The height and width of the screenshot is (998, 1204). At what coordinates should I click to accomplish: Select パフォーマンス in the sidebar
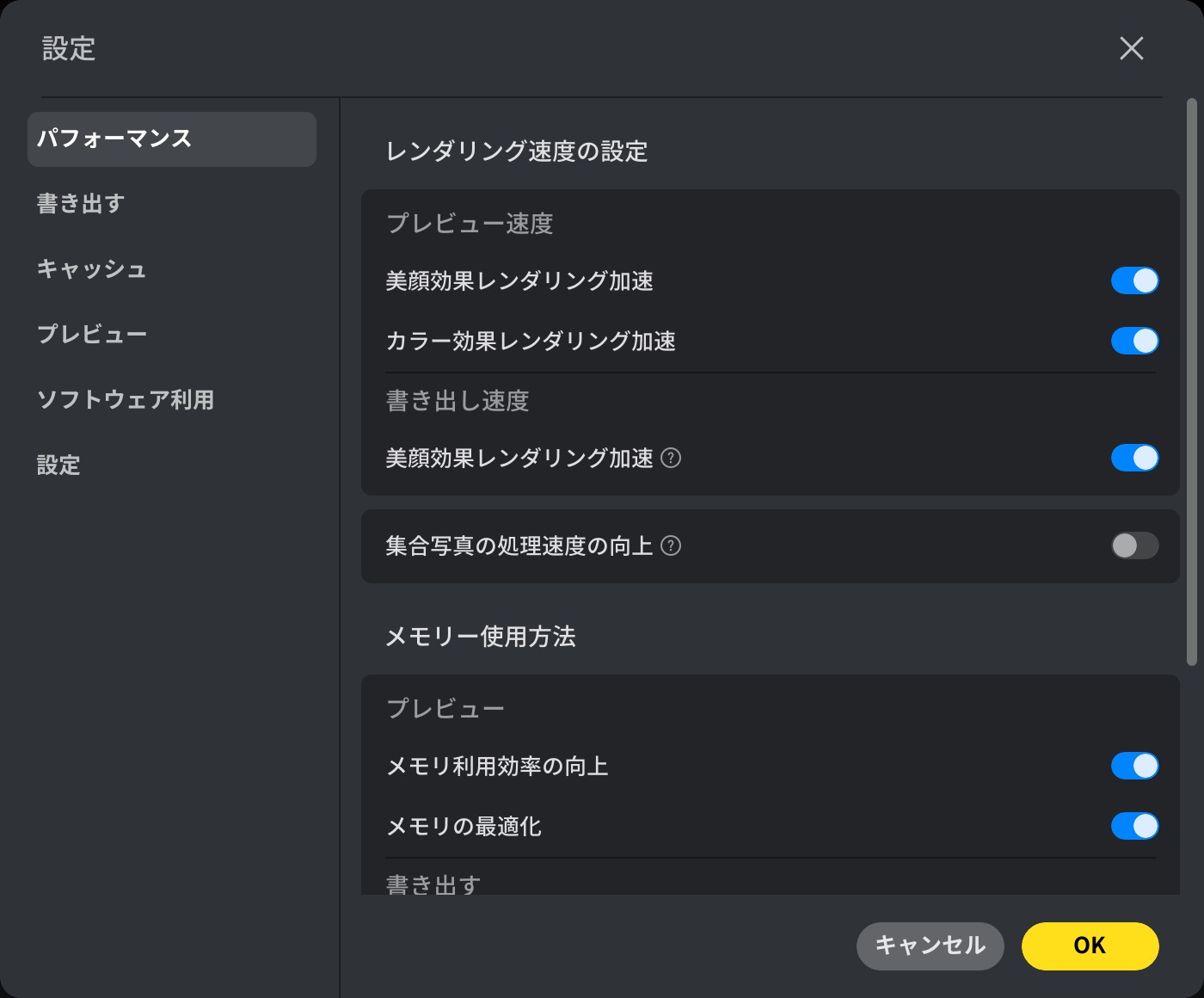[x=172, y=139]
